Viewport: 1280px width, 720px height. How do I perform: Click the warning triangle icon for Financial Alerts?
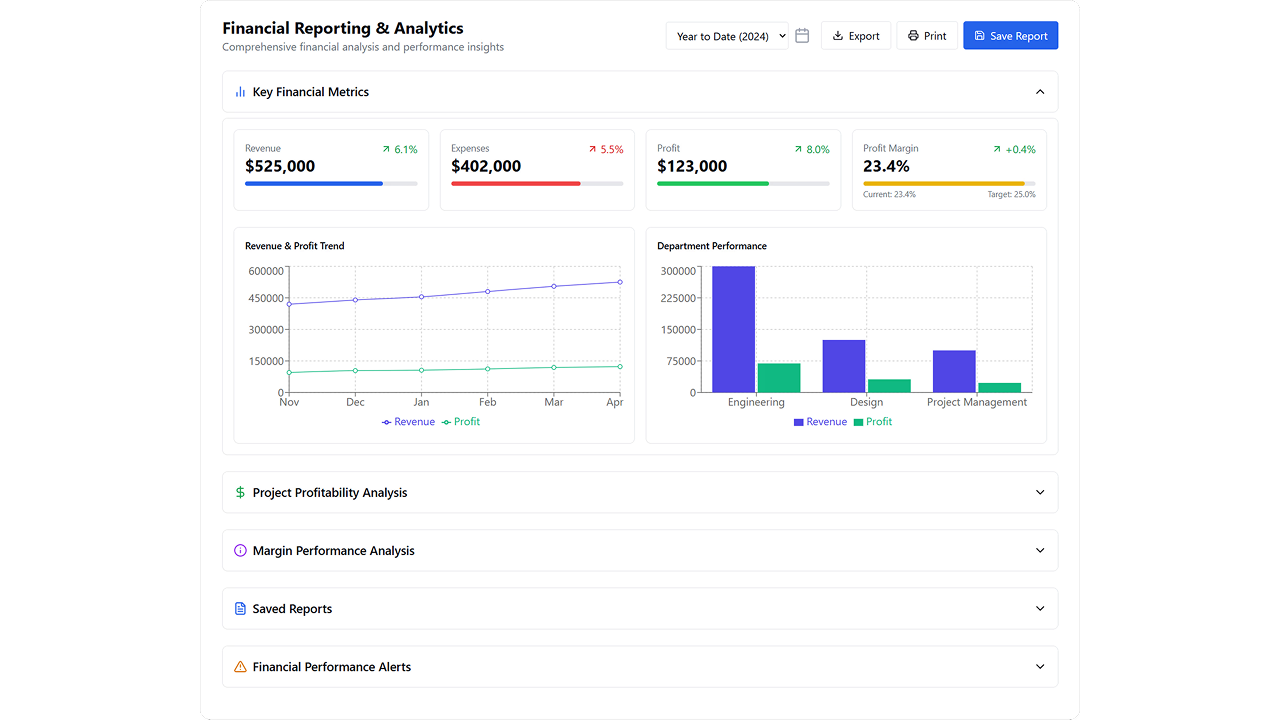pyautogui.click(x=240, y=667)
